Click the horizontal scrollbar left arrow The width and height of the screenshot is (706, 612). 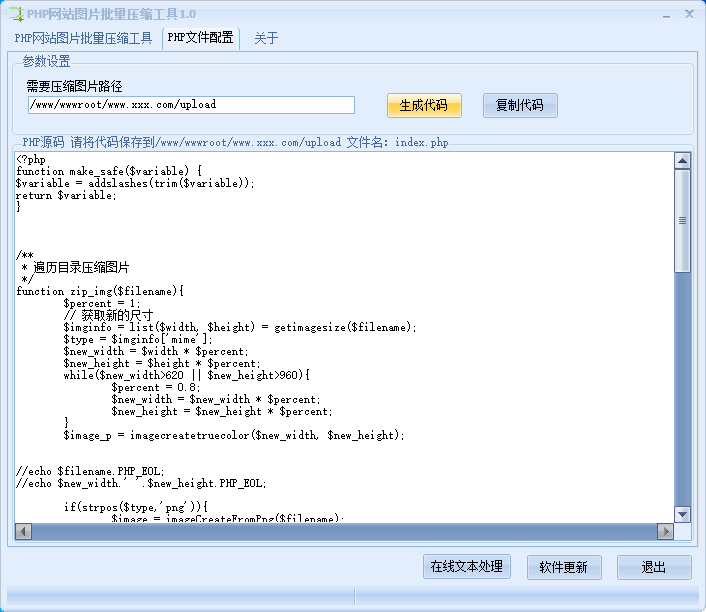(23, 531)
